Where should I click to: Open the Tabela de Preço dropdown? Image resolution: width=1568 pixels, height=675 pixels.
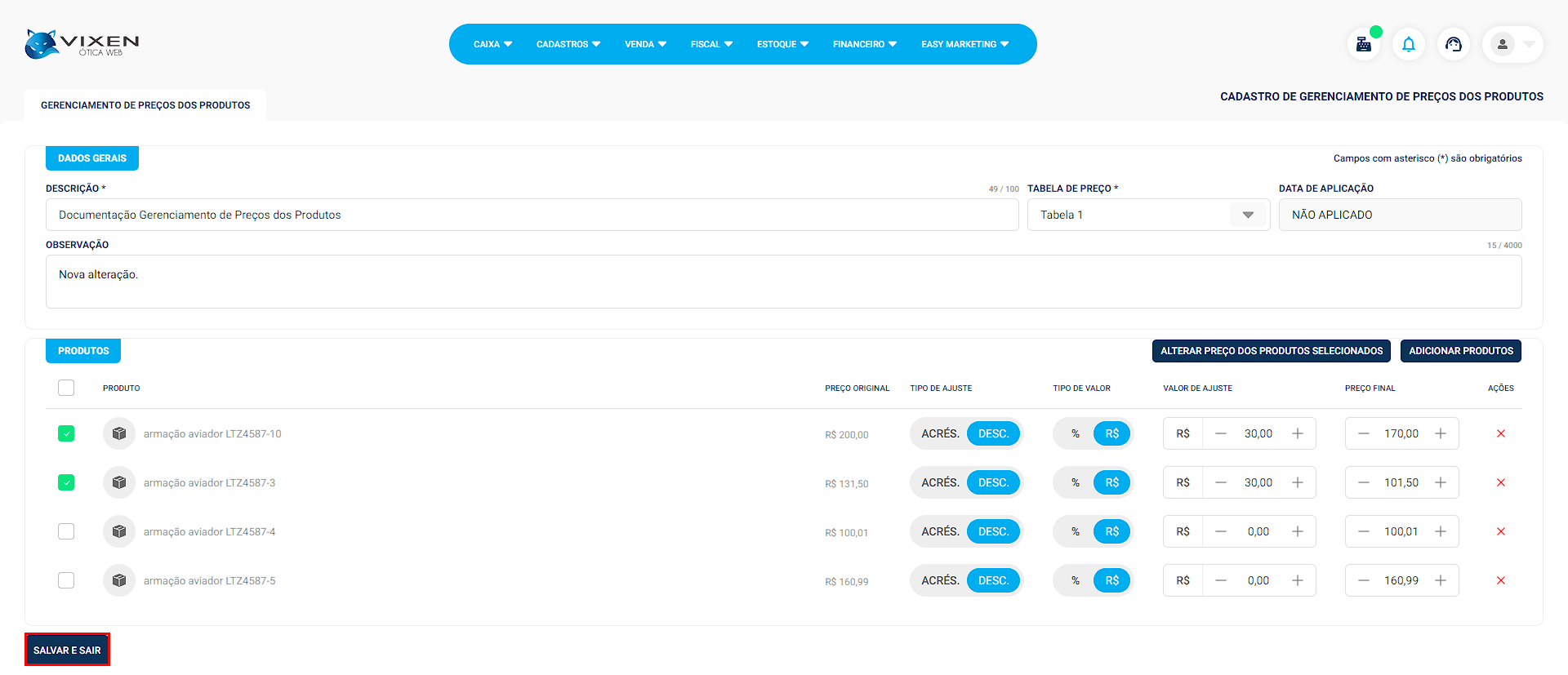[x=1247, y=215]
